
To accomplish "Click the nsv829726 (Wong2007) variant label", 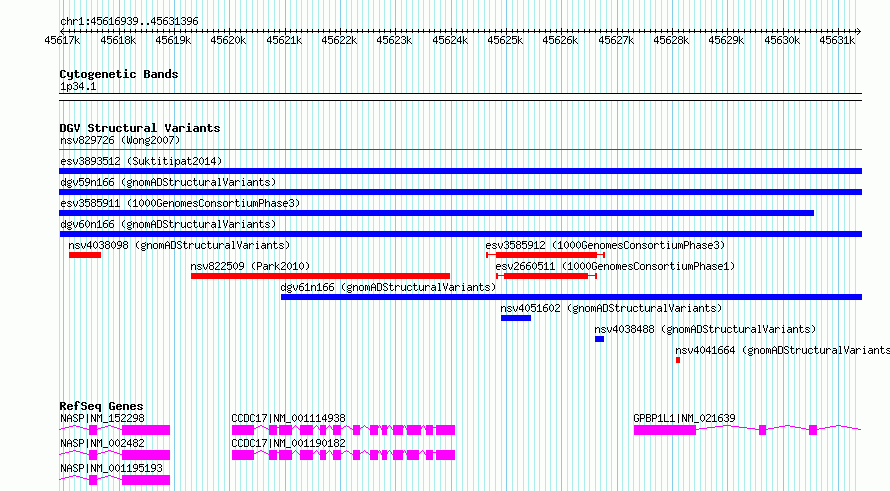I will pos(120,140).
